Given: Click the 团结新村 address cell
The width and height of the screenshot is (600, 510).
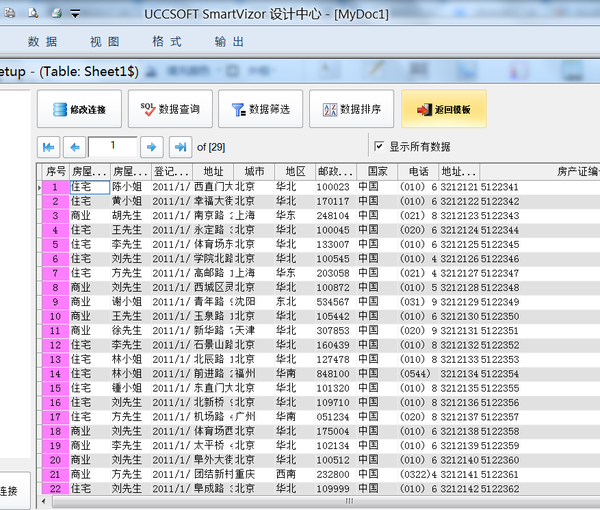Looking at the screenshot, I should point(213,474).
